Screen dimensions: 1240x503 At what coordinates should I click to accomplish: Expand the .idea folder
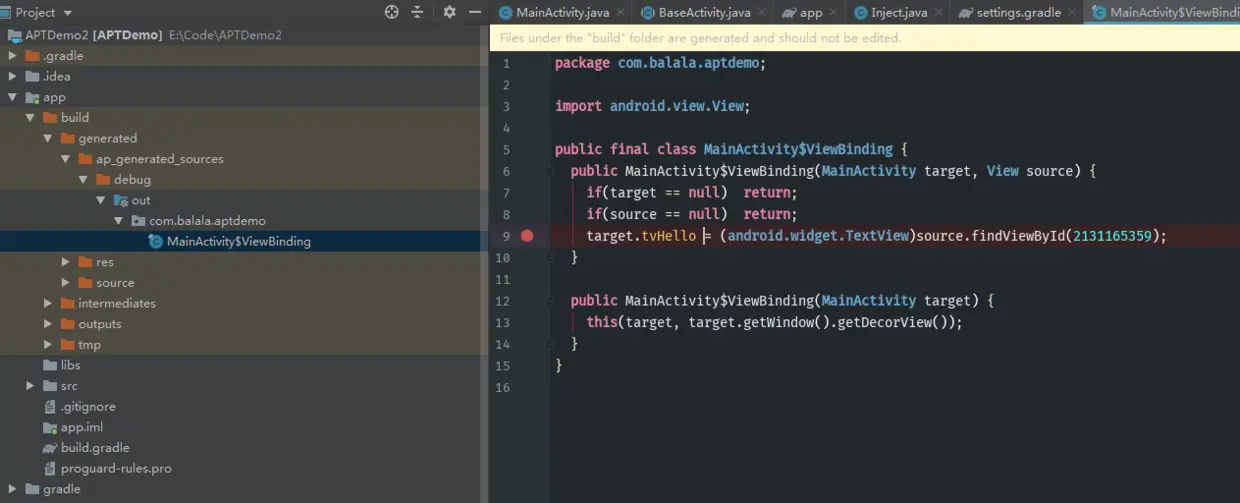[x=13, y=76]
